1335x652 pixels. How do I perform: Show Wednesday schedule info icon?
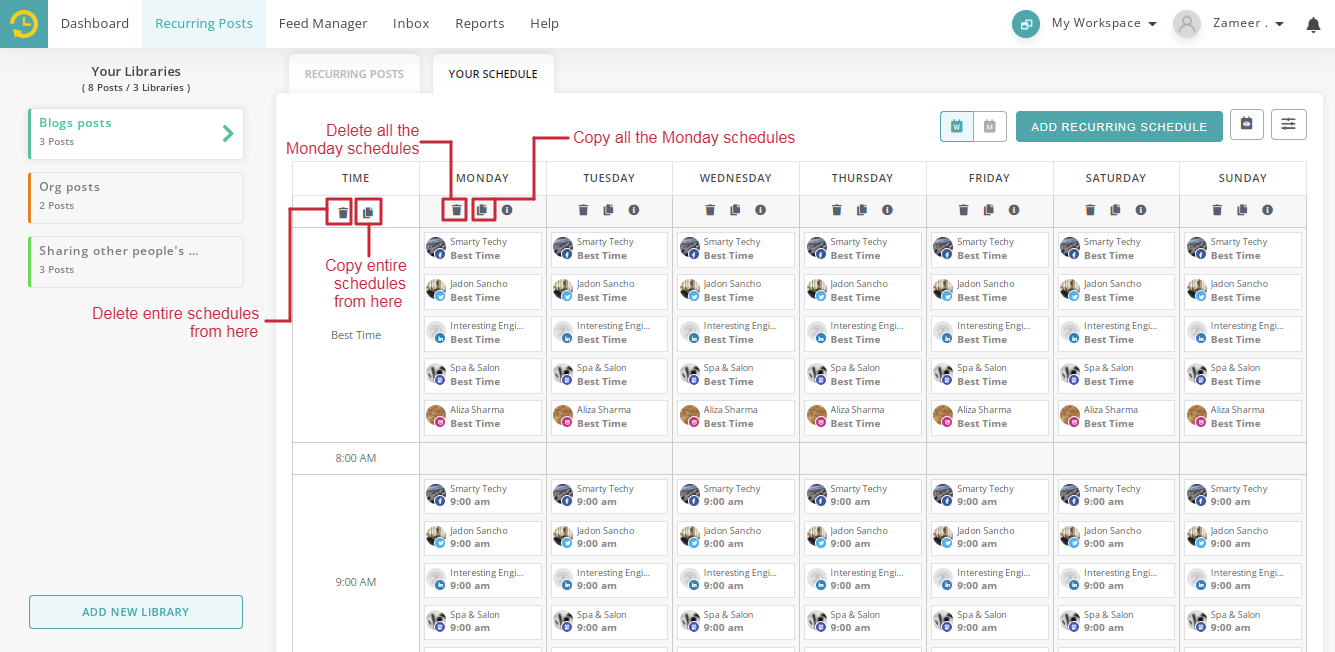click(760, 210)
